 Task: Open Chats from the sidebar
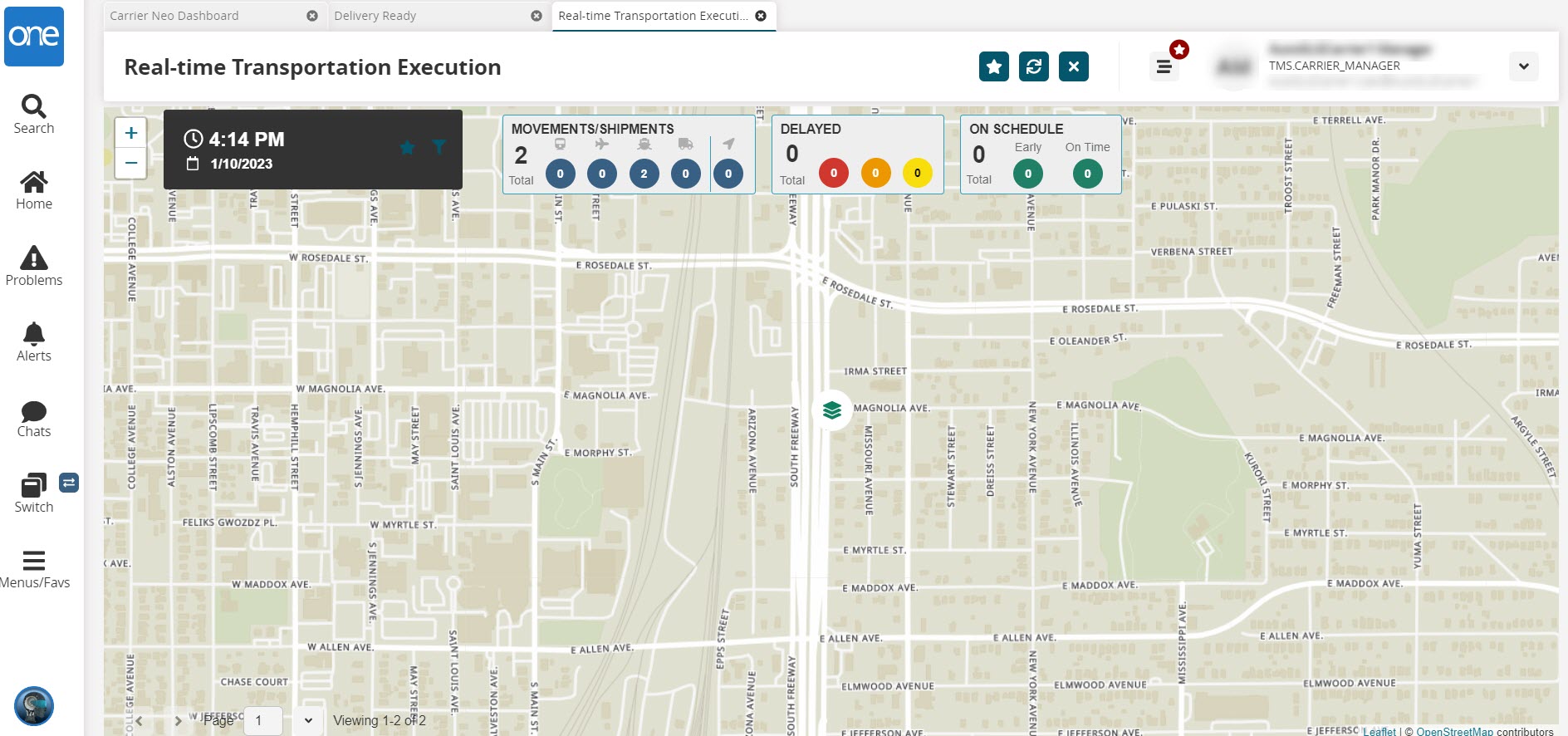coord(34,418)
